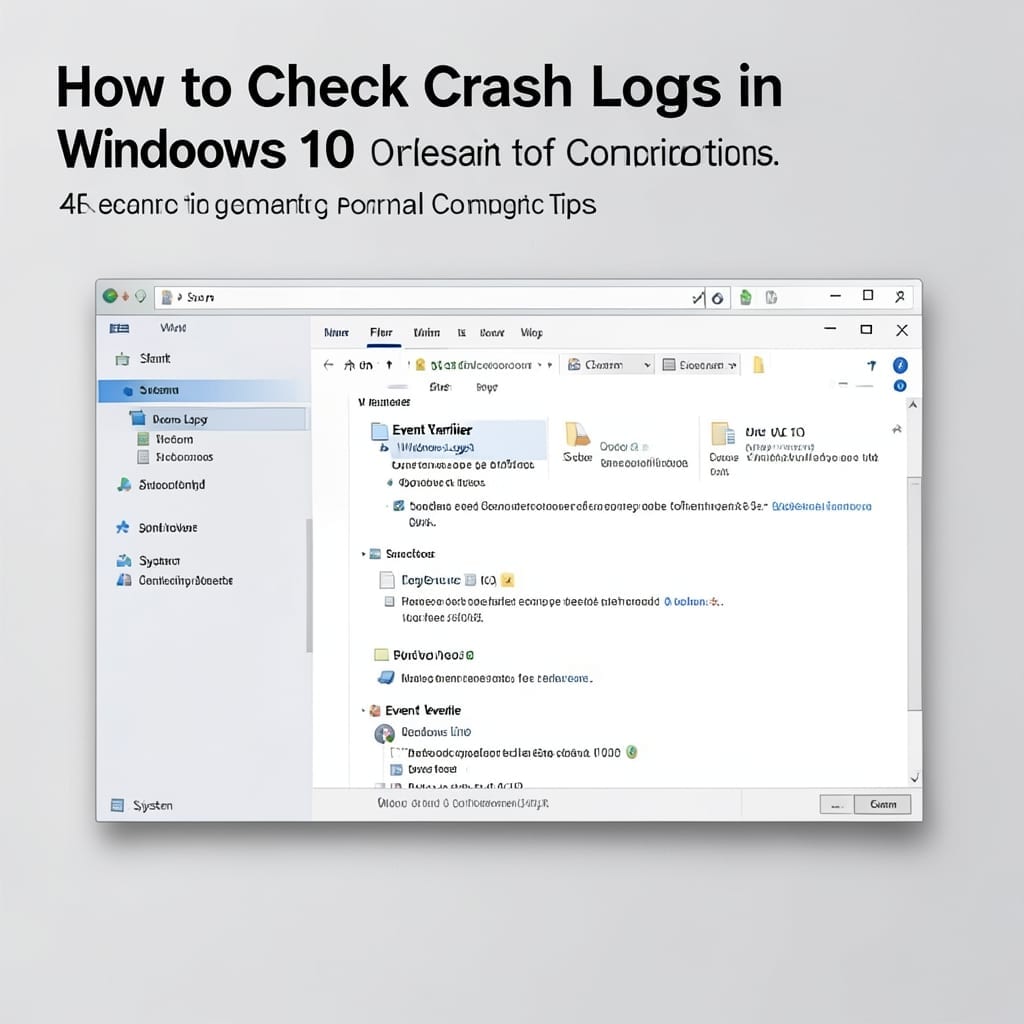Click the round user icon beside Doodows lino
Viewport: 1024px width, 1024px height.
pyautogui.click(x=385, y=734)
